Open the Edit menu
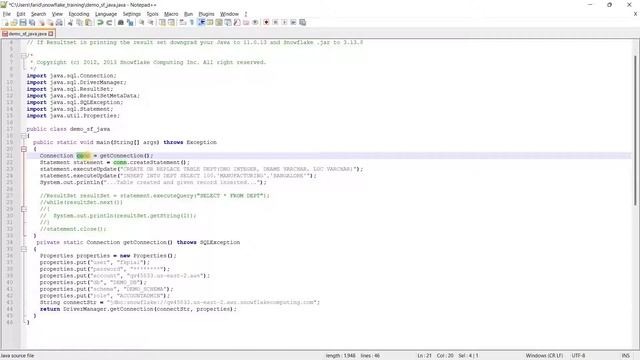The width and height of the screenshot is (640, 360). coord(21,14)
